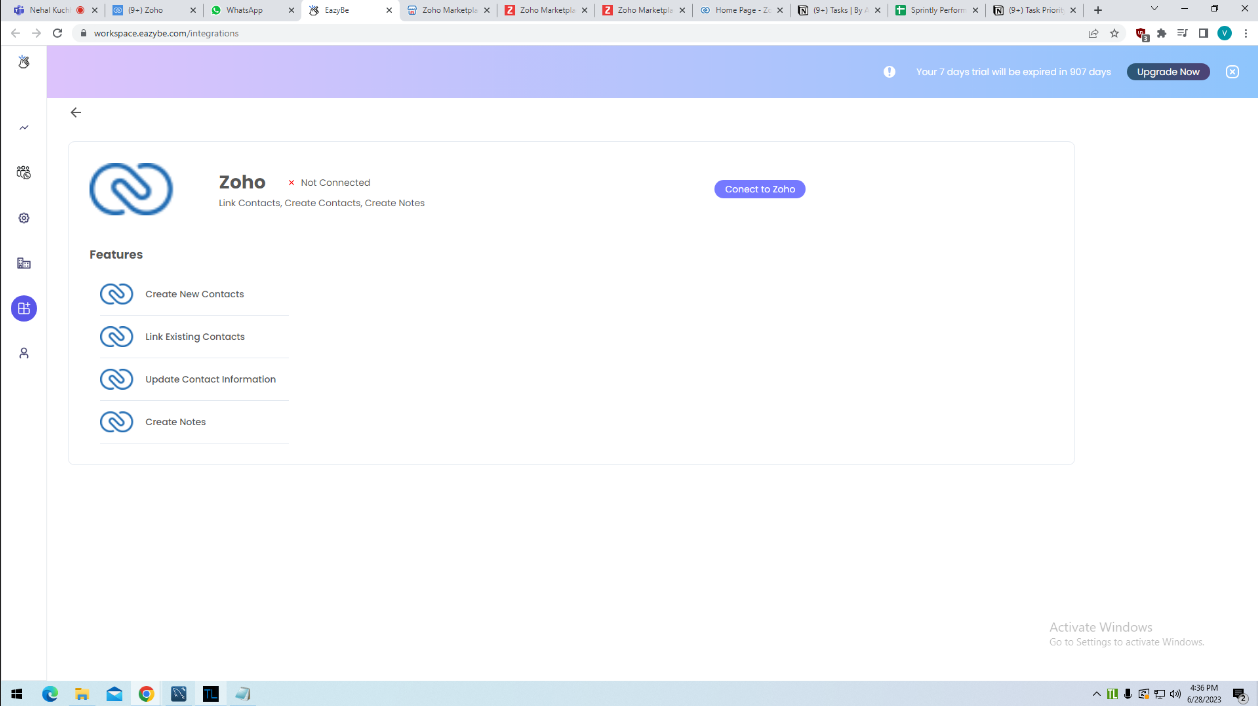Select the highlighted integrations icon in sidebar
The height and width of the screenshot is (706, 1258).
(x=24, y=308)
